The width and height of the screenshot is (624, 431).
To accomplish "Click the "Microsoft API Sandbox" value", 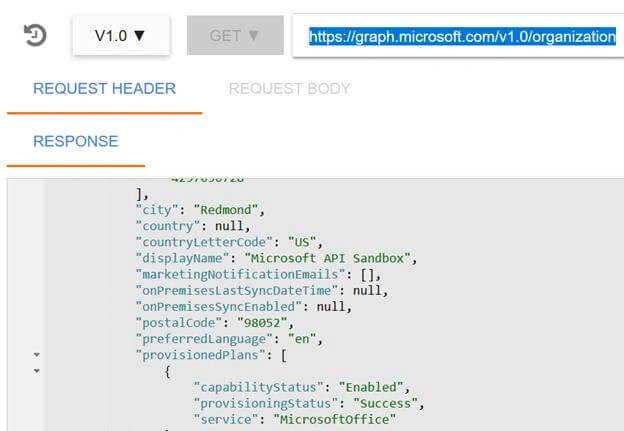I will coord(328,258).
